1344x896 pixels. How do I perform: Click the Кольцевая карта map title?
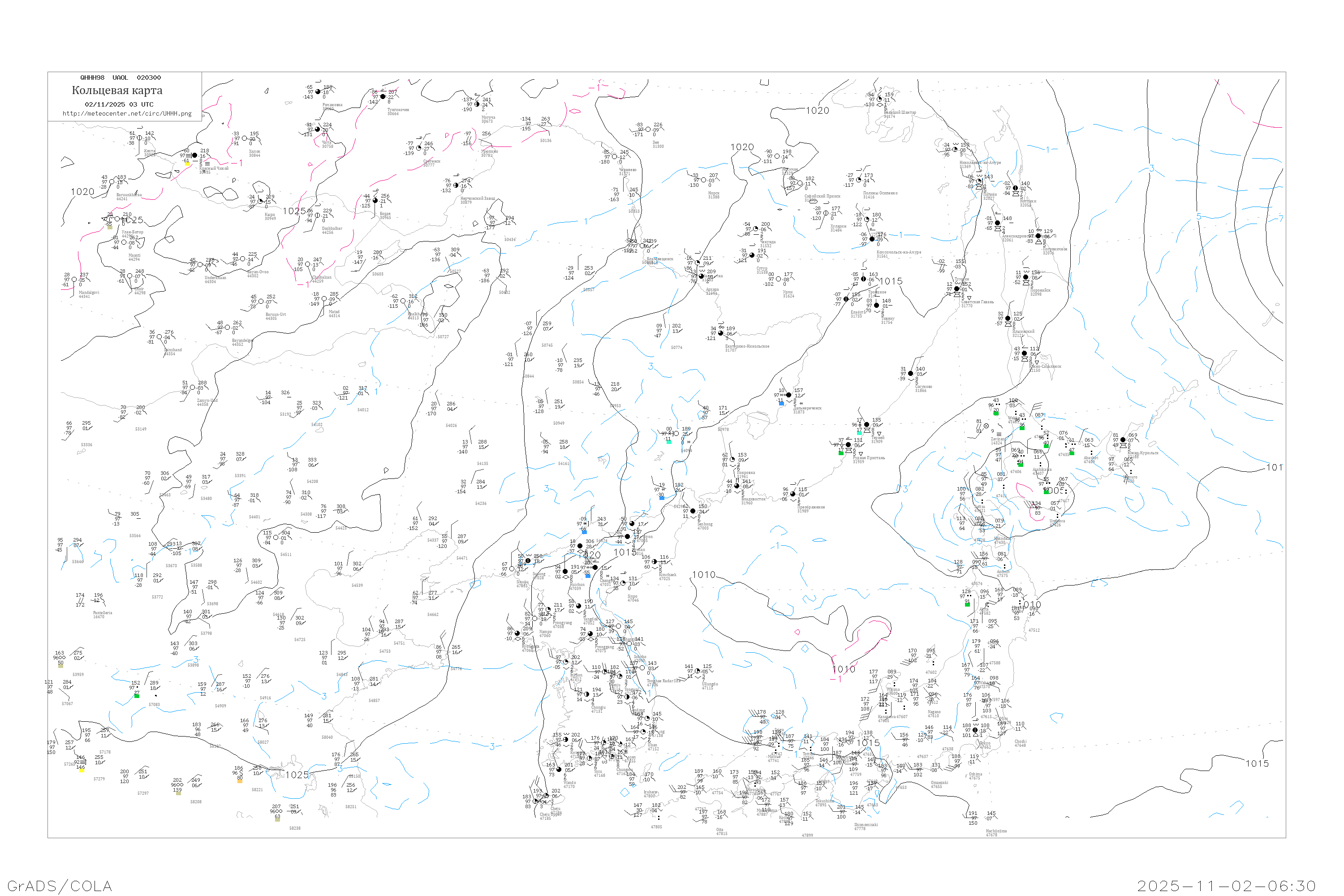coord(116,90)
